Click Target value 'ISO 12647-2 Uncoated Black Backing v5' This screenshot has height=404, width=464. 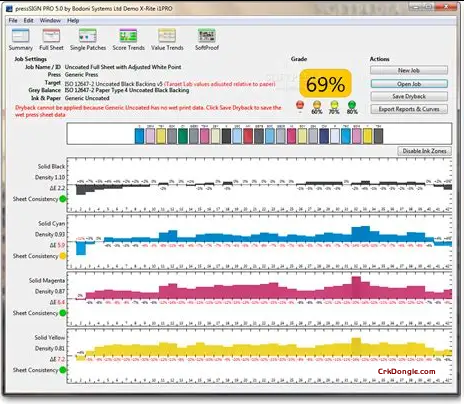click(114, 84)
